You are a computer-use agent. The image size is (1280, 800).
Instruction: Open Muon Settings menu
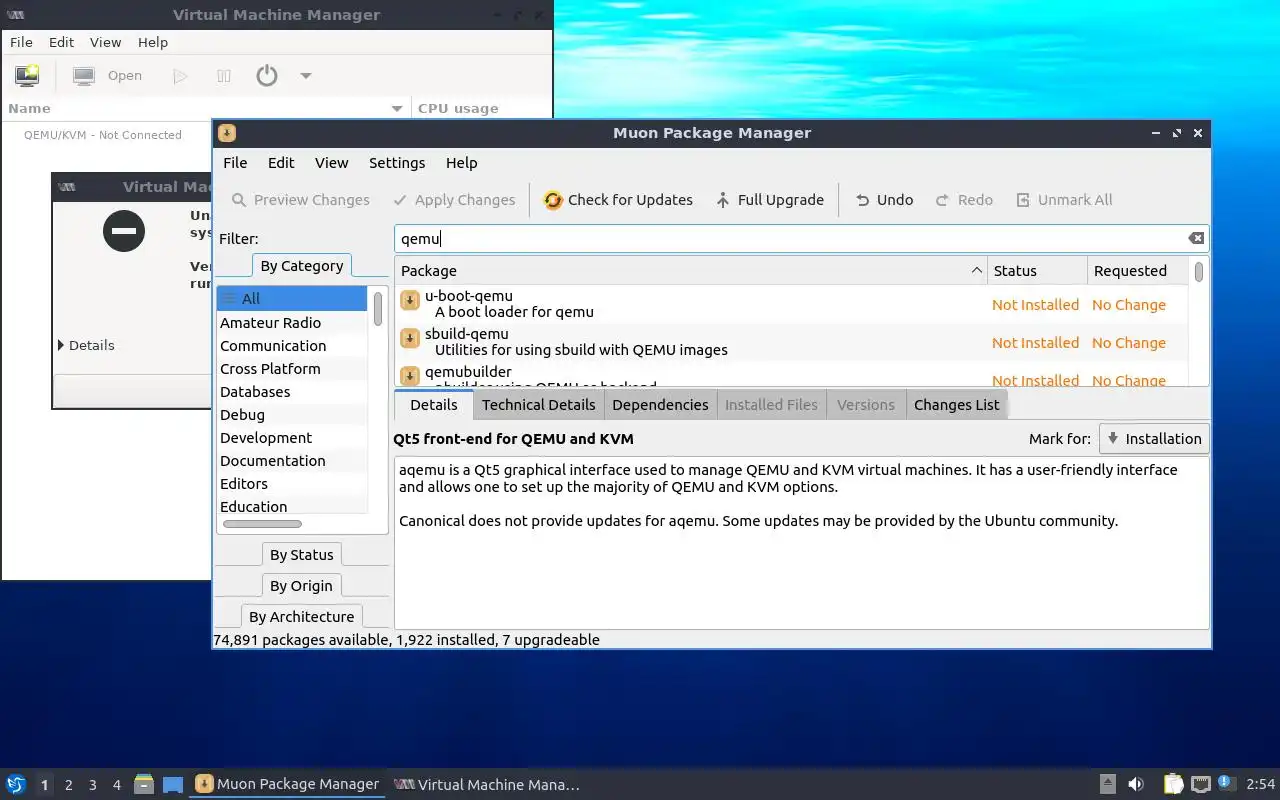tap(397, 163)
